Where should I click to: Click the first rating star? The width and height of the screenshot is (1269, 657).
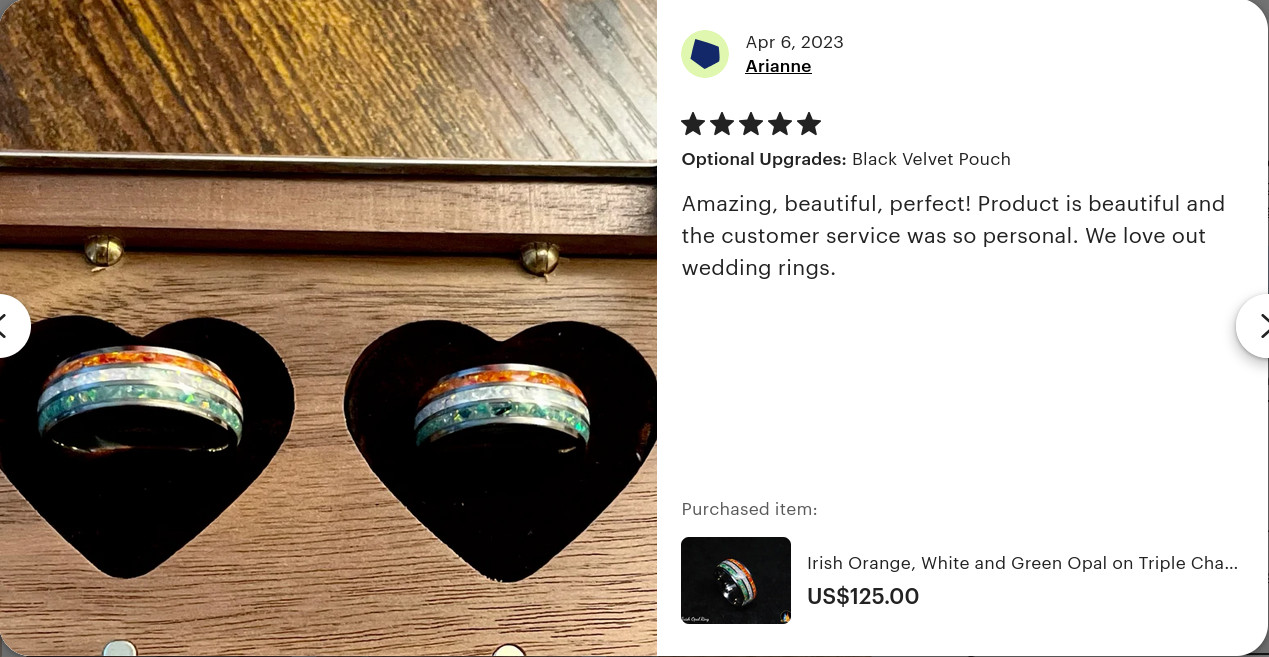pyautogui.click(x=693, y=124)
